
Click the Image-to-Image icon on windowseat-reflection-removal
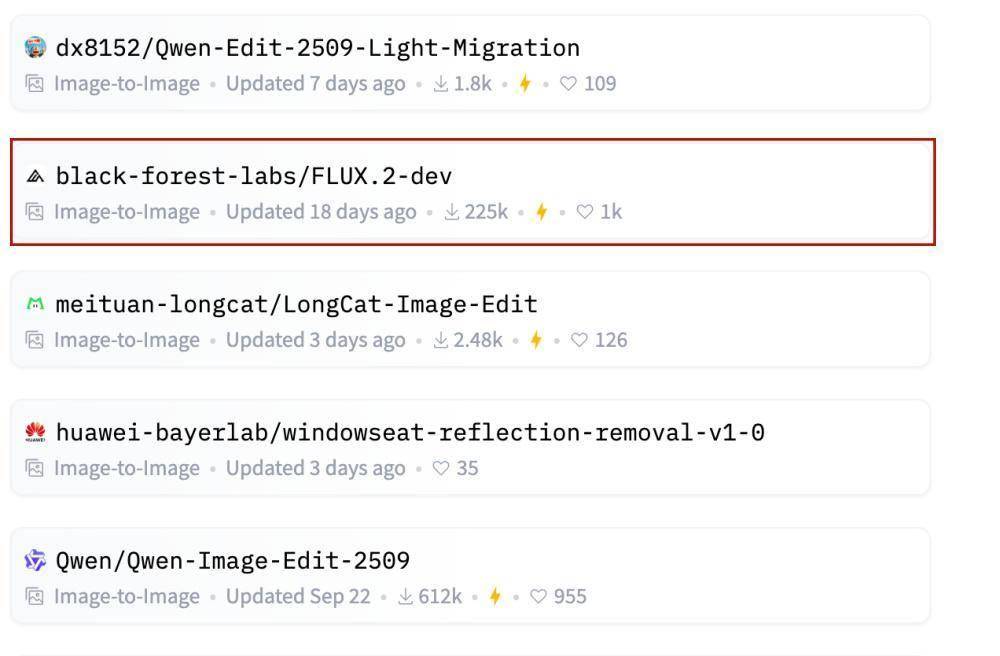pos(35,468)
